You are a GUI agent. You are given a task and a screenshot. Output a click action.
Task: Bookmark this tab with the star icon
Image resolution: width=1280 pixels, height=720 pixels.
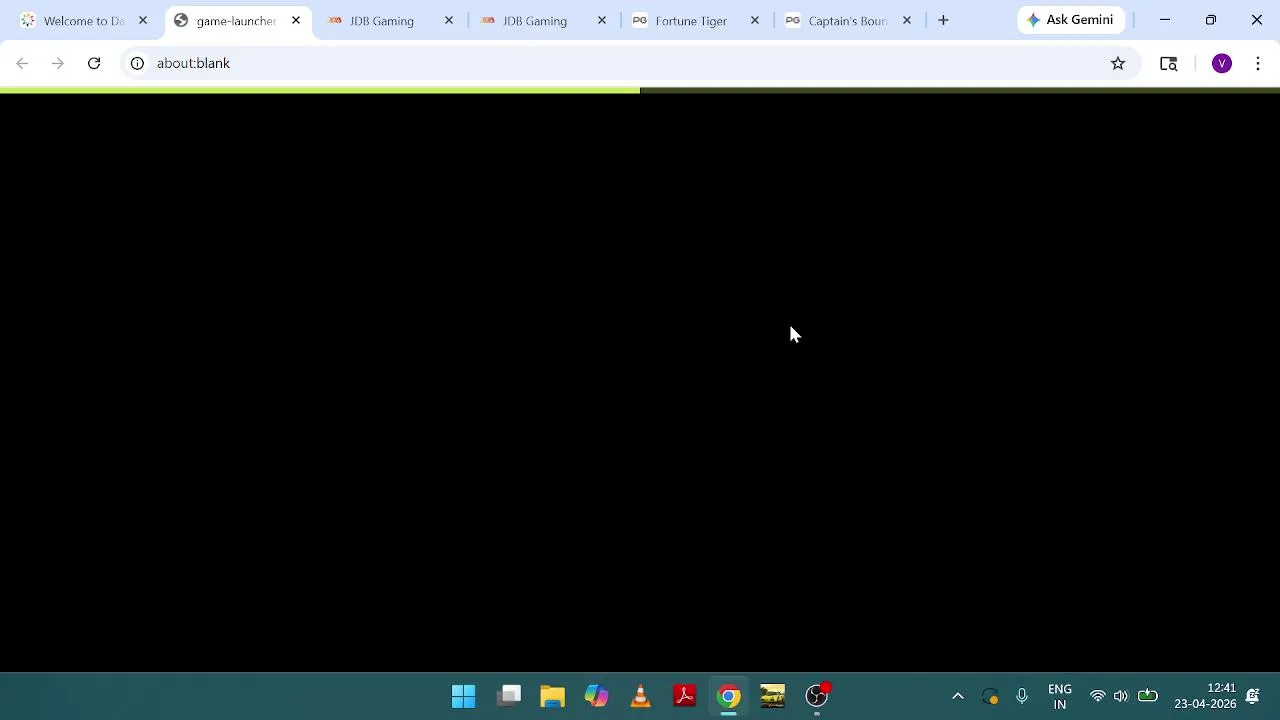[1118, 63]
